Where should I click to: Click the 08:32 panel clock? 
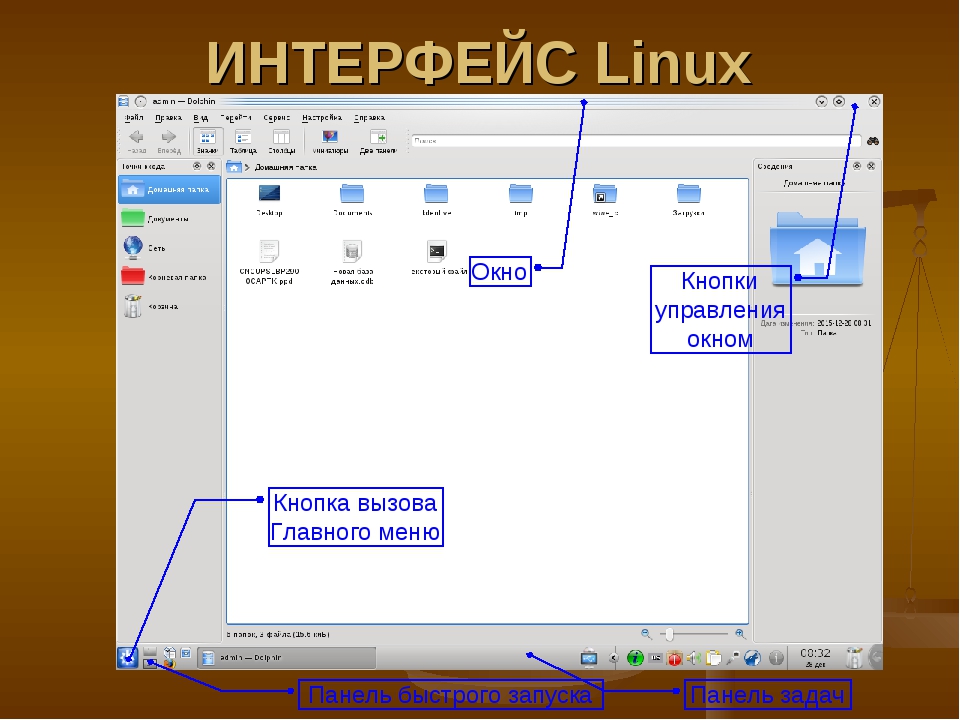point(816,657)
